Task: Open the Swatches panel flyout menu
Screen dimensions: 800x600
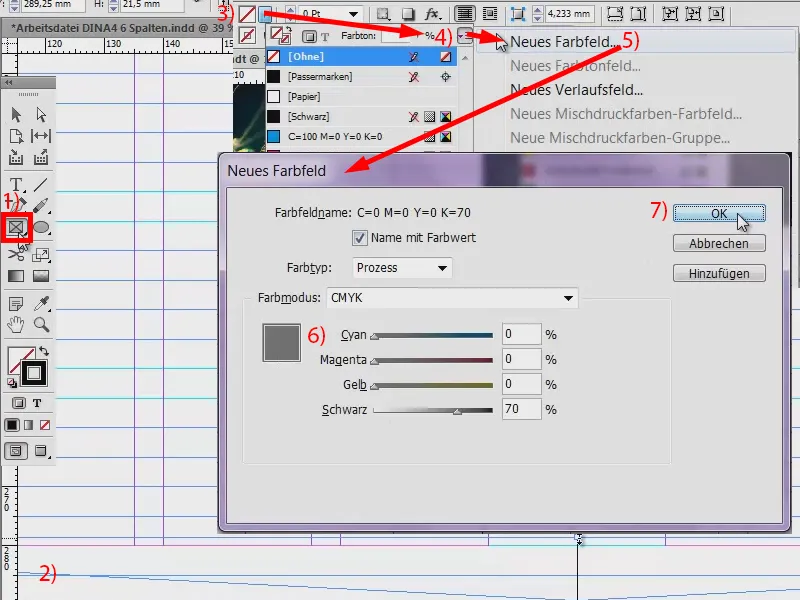Action: pyautogui.click(x=464, y=36)
